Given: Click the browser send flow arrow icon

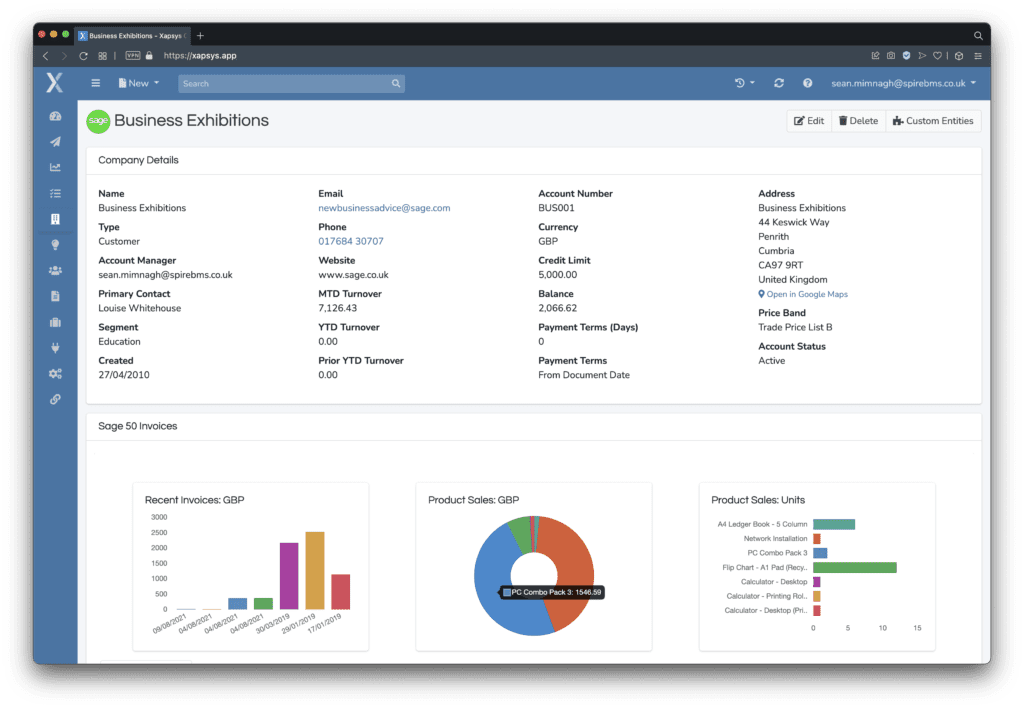Looking at the screenshot, I should click(922, 56).
